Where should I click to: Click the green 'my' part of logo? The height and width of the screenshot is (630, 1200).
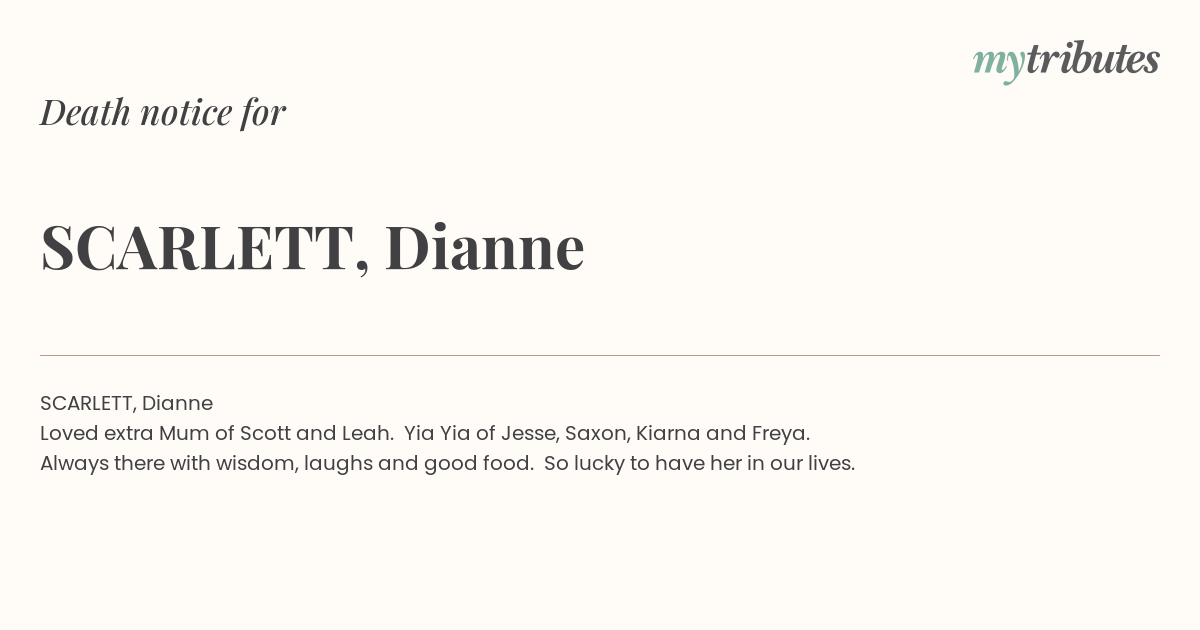[999, 64]
